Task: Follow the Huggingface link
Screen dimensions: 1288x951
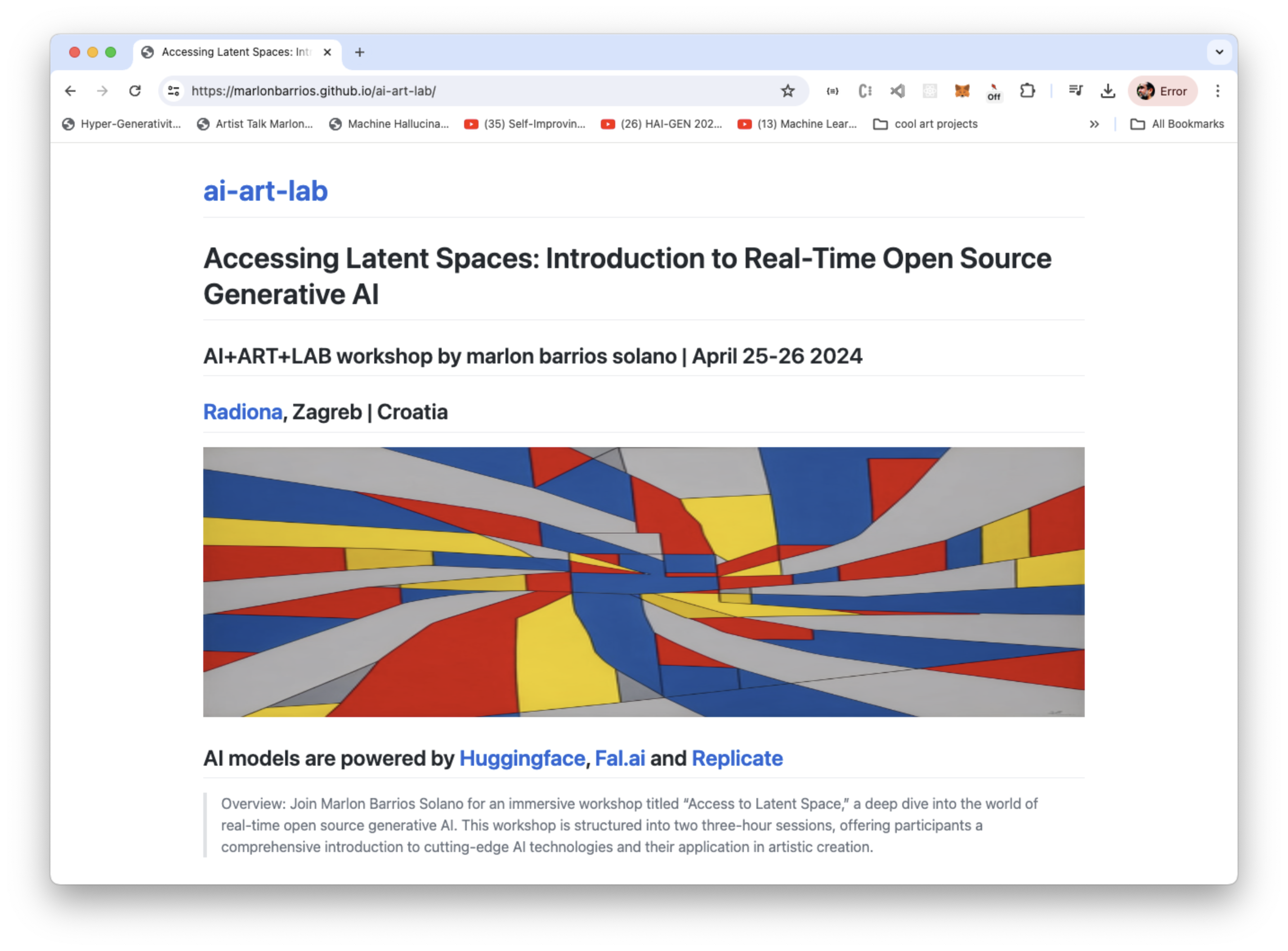Action: point(521,759)
